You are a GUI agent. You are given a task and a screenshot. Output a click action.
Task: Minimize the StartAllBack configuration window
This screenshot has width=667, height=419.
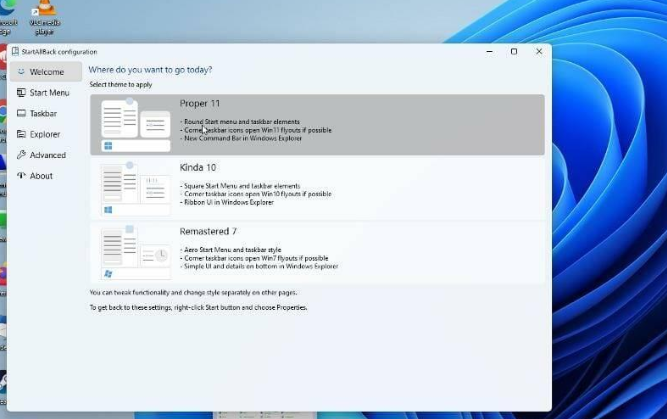pos(490,51)
